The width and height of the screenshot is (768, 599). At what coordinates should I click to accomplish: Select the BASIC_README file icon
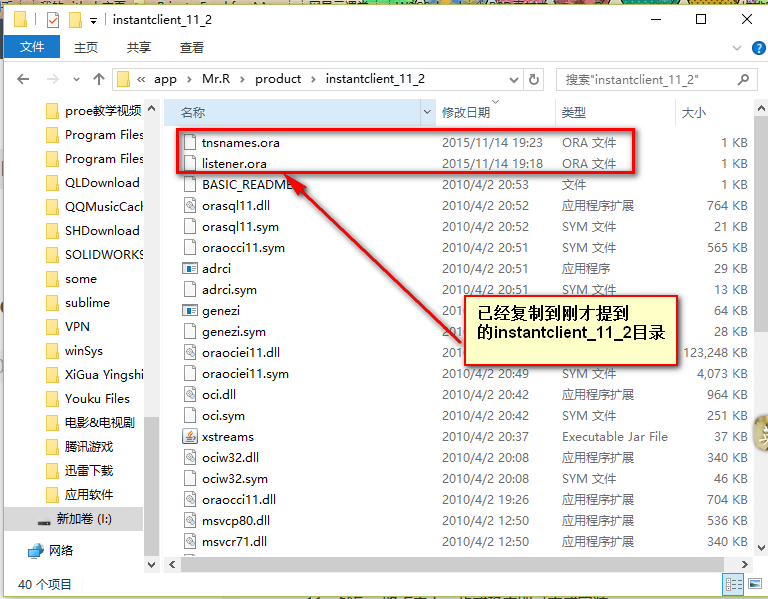click(190, 185)
